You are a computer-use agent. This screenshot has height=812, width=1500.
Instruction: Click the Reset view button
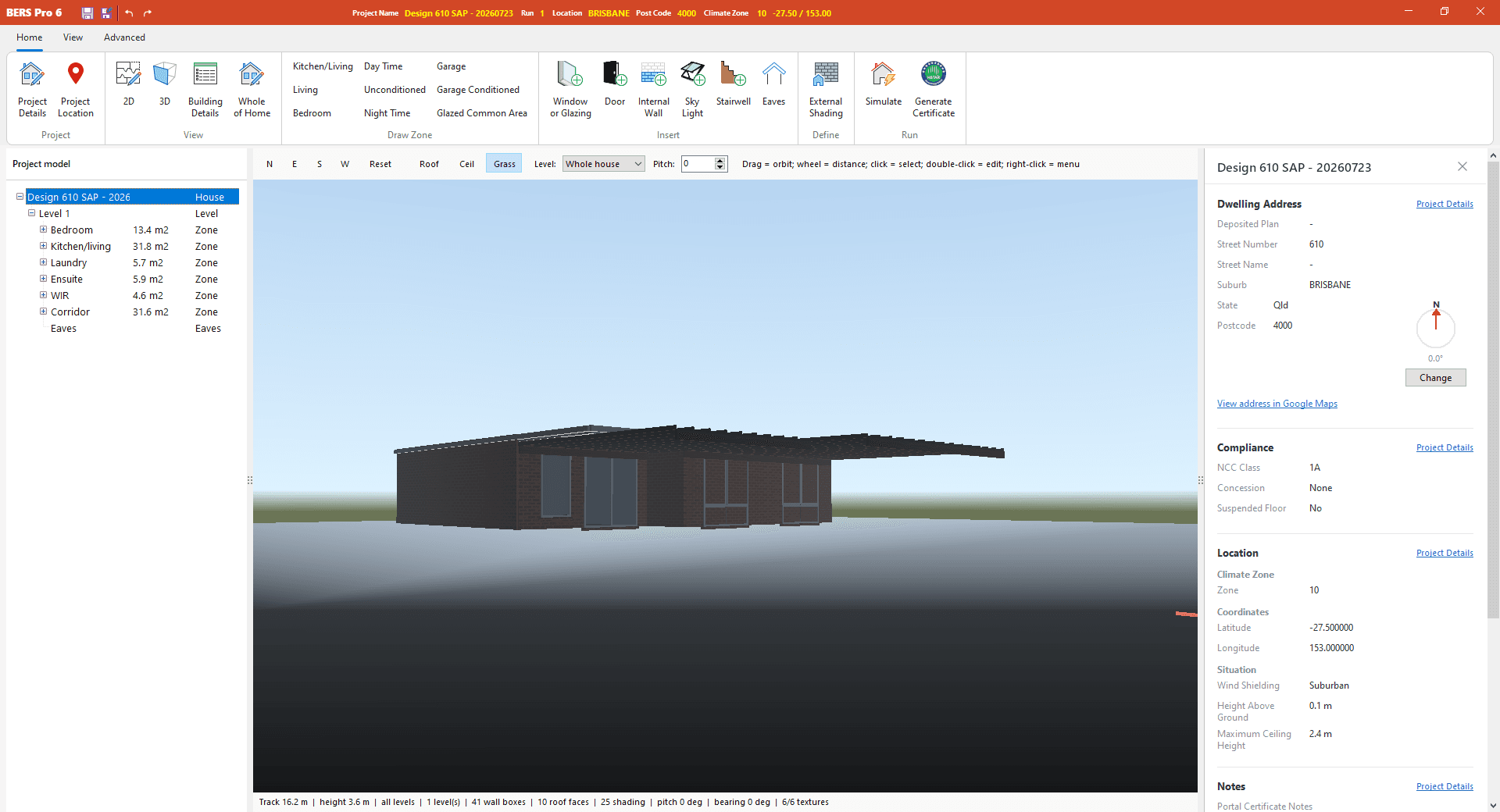click(380, 164)
